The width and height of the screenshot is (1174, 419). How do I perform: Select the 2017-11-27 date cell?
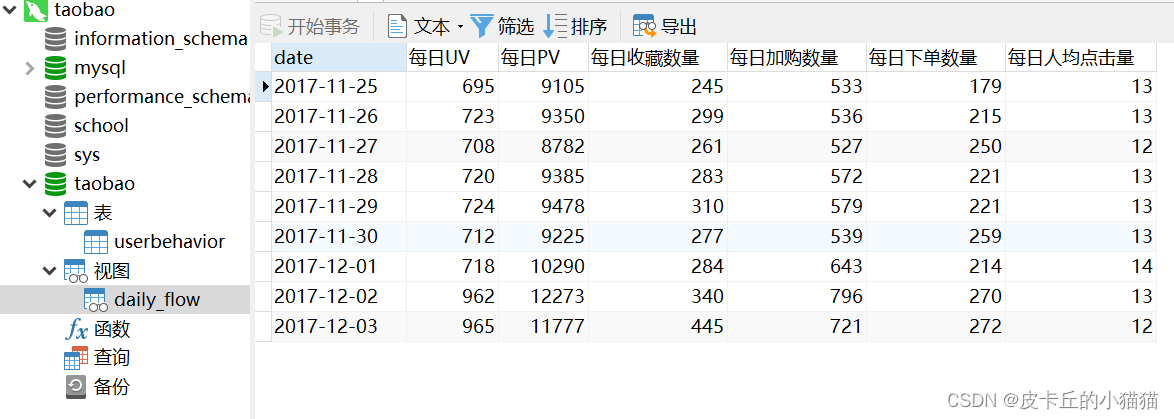tap(338, 147)
